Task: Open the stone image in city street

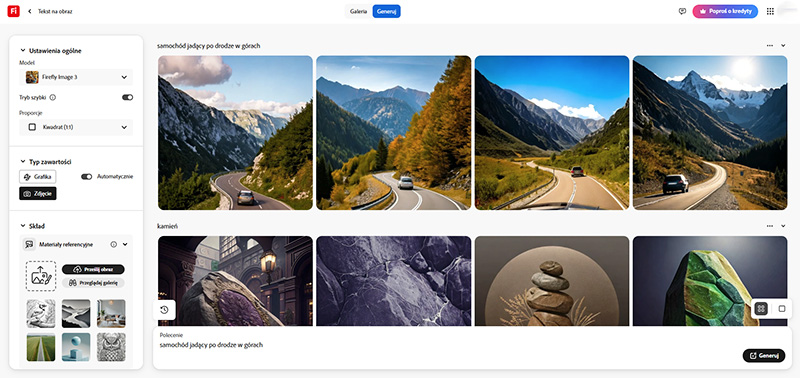Action: pyautogui.click(x=235, y=281)
